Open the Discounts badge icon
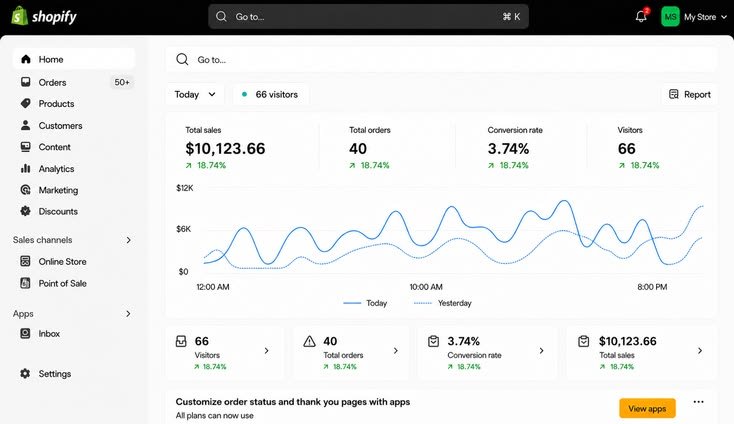The image size is (734, 424). (25, 211)
